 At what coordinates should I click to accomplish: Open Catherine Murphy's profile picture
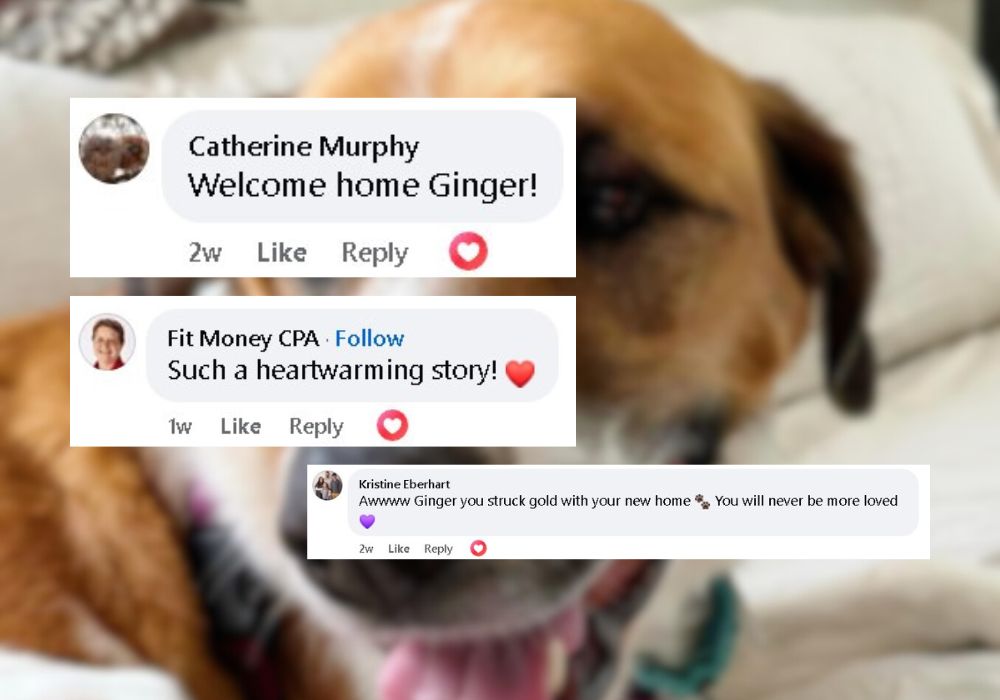pos(114,149)
